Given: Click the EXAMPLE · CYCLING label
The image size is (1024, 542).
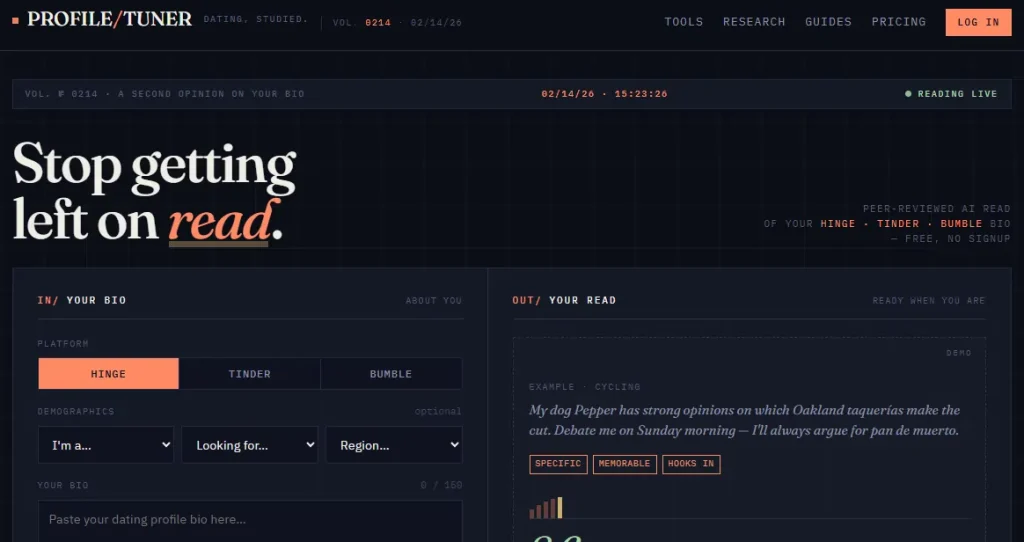Looking at the screenshot, I should 584,387.
